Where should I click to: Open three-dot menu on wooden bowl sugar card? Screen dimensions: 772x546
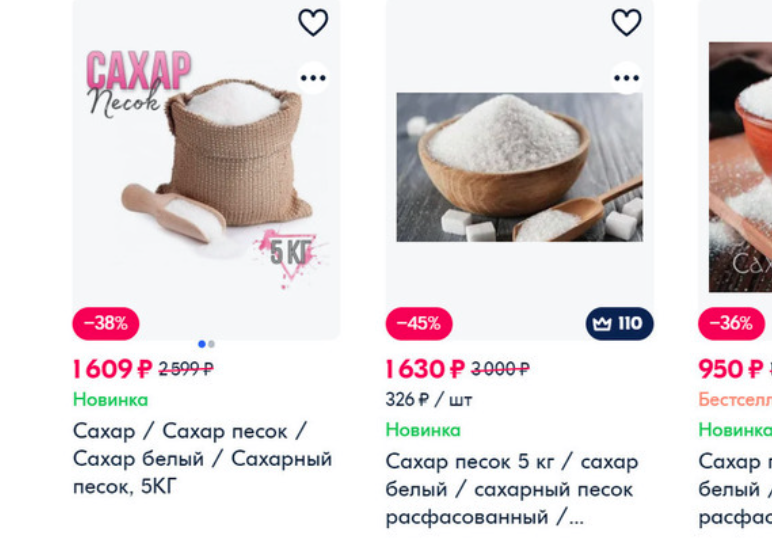tap(626, 78)
